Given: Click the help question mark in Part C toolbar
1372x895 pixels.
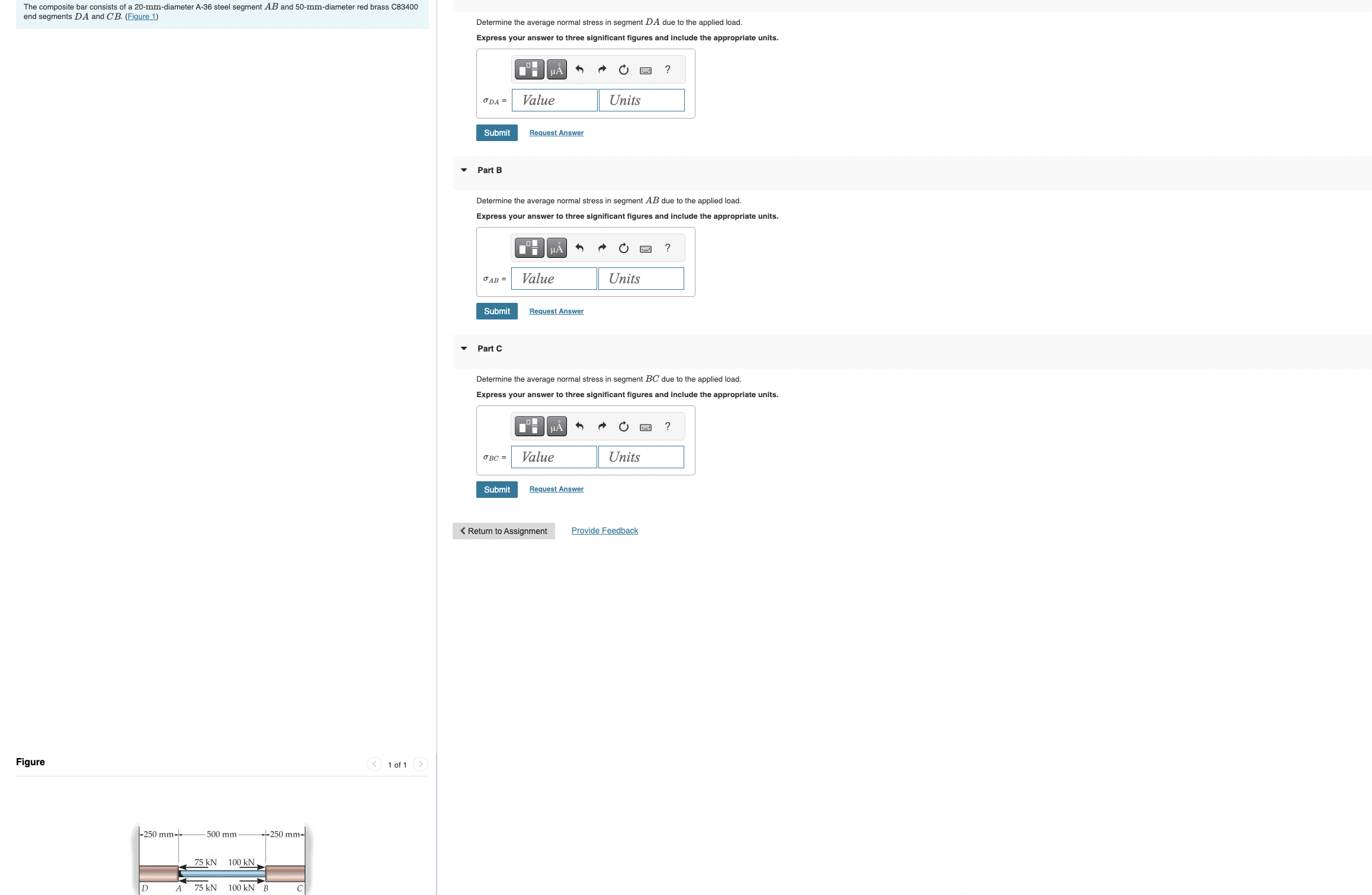Looking at the screenshot, I should tap(668, 426).
